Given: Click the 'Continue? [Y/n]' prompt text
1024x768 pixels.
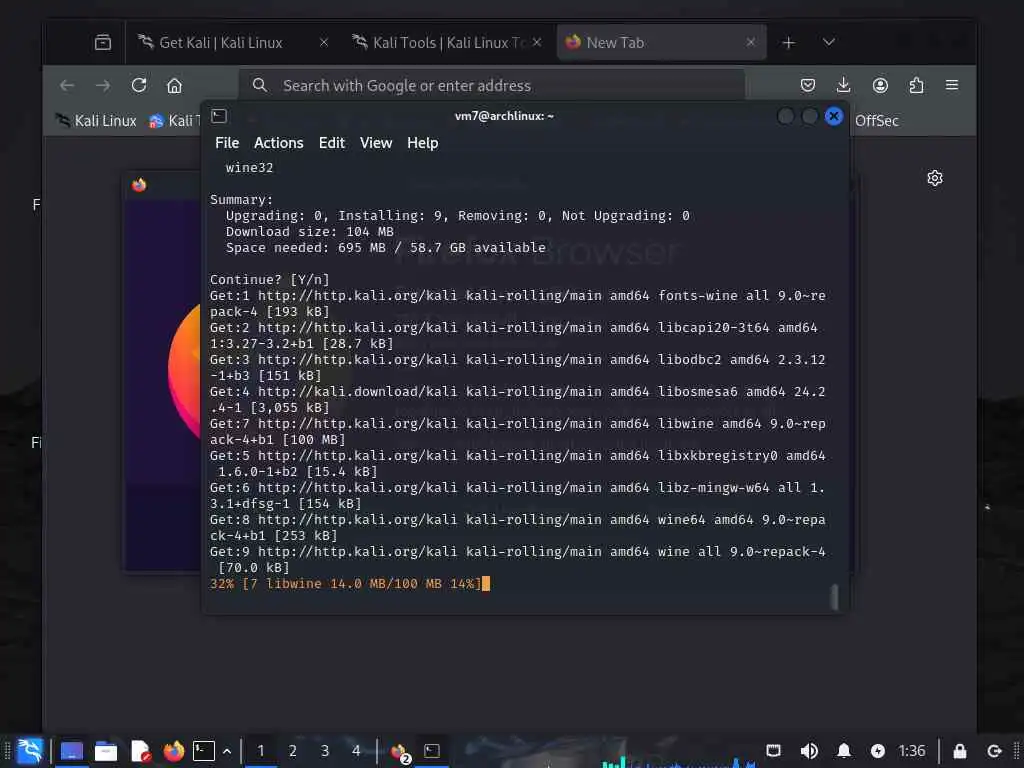Looking at the screenshot, I should coord(270,280).
